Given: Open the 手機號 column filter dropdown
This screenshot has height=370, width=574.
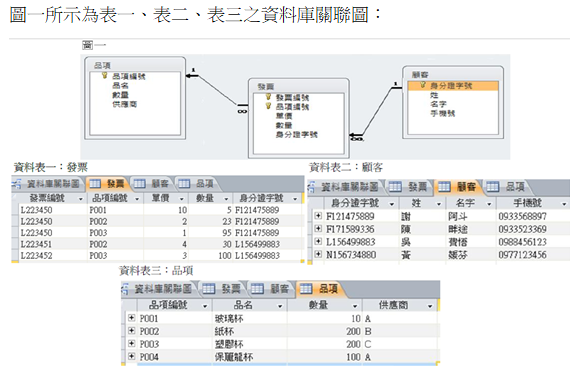Looking at the screenshot, I should click(564, 204).
